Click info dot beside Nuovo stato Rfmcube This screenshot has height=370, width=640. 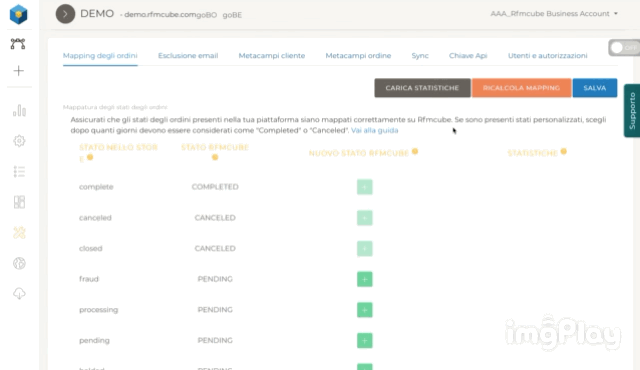point(415,152)
